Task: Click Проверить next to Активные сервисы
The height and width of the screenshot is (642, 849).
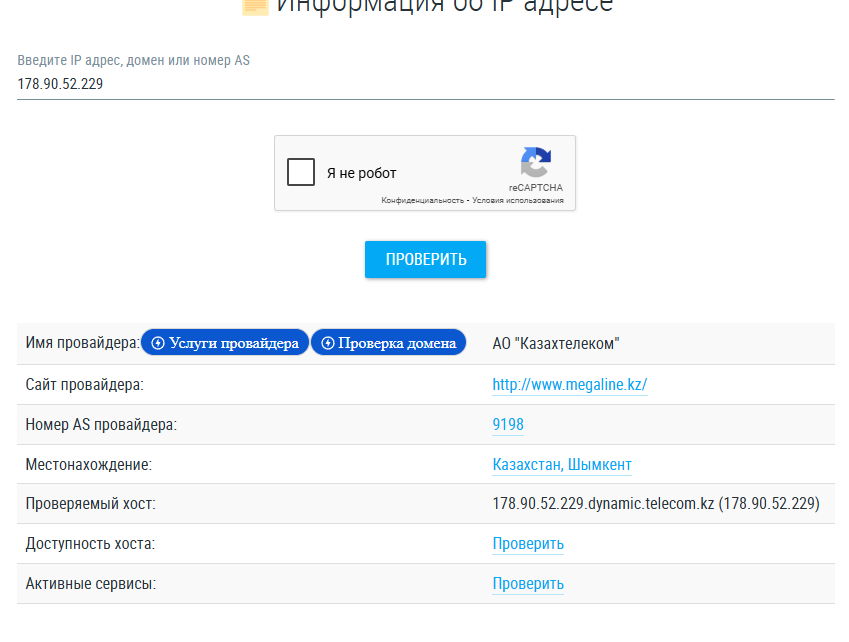Action: pos(528,584)
